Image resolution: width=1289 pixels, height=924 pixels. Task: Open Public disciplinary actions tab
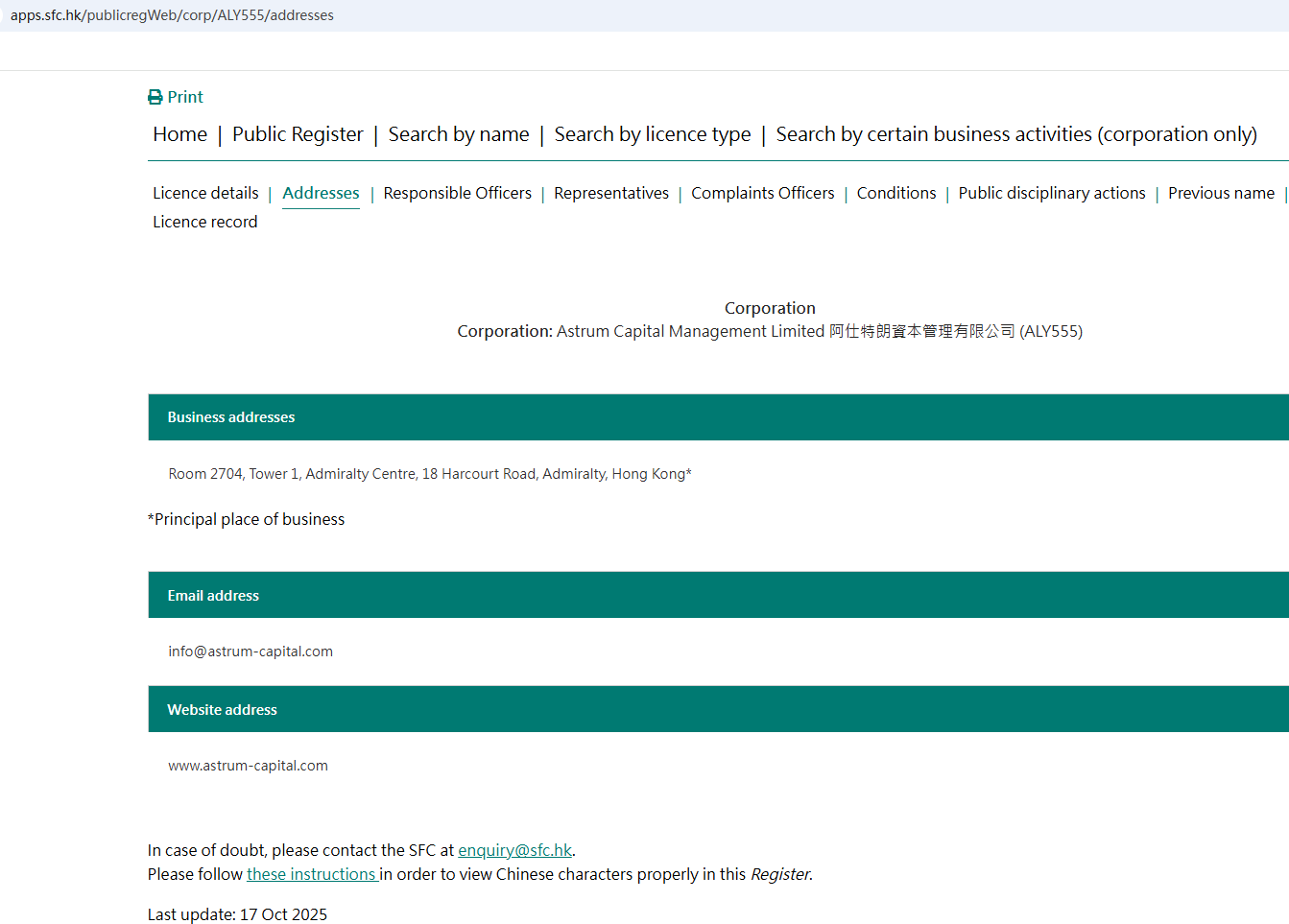coord(1052,193)
